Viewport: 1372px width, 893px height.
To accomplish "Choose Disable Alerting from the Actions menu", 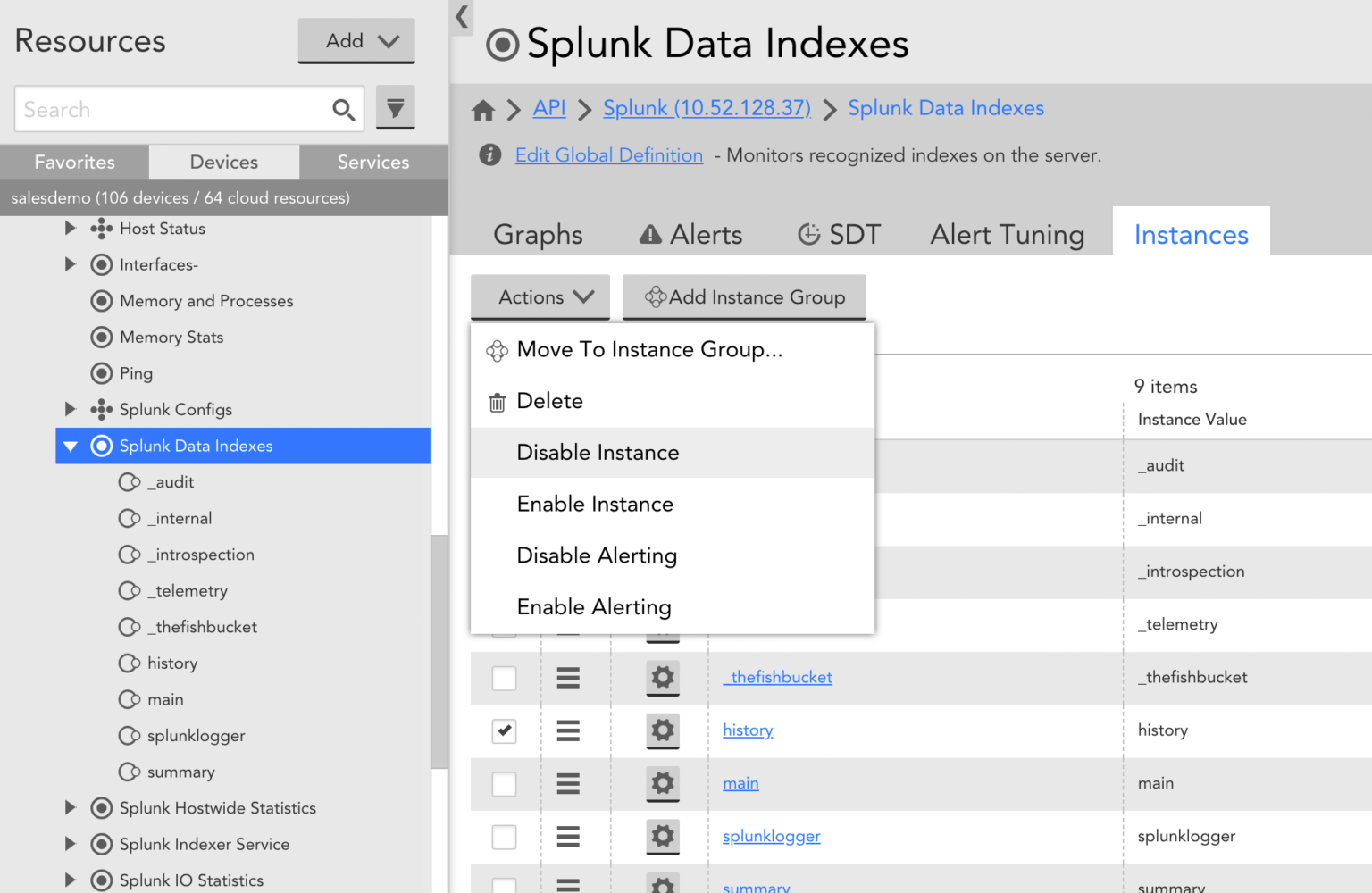I will pyautogui.click(x=596, y=555).
